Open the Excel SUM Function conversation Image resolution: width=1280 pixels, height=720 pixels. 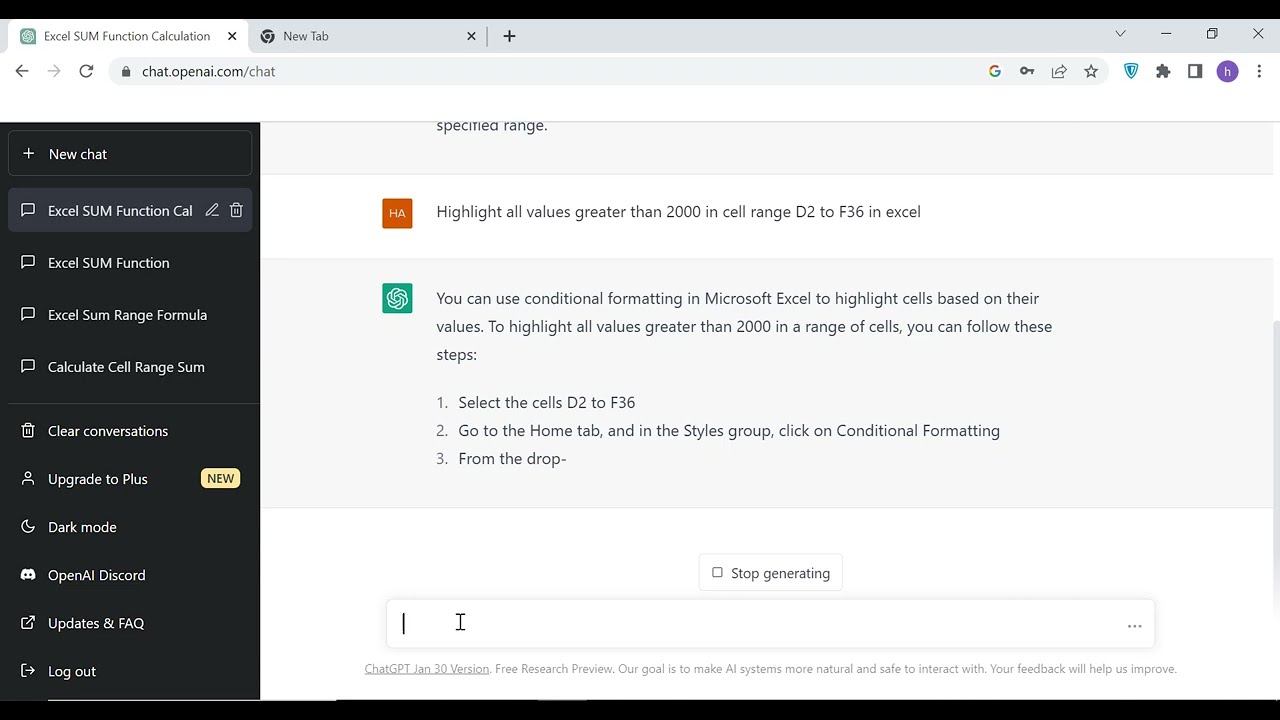point(130,263)
